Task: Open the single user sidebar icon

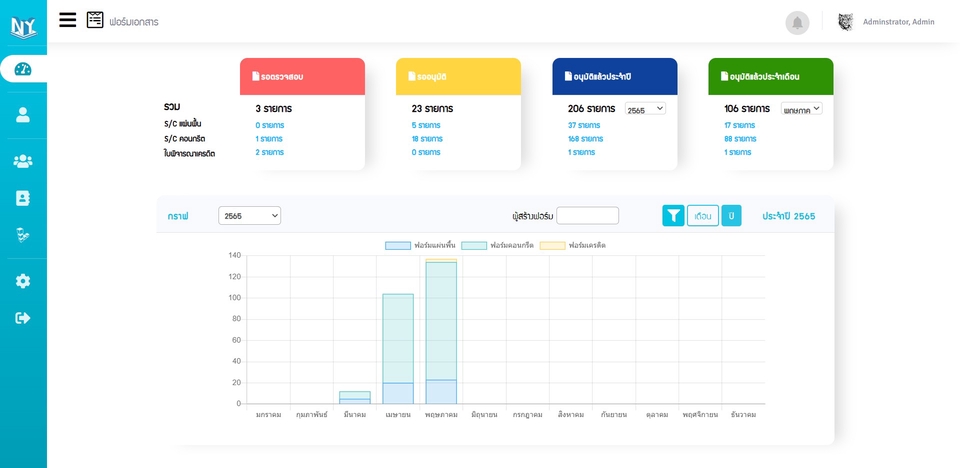Action: point(23,115)
